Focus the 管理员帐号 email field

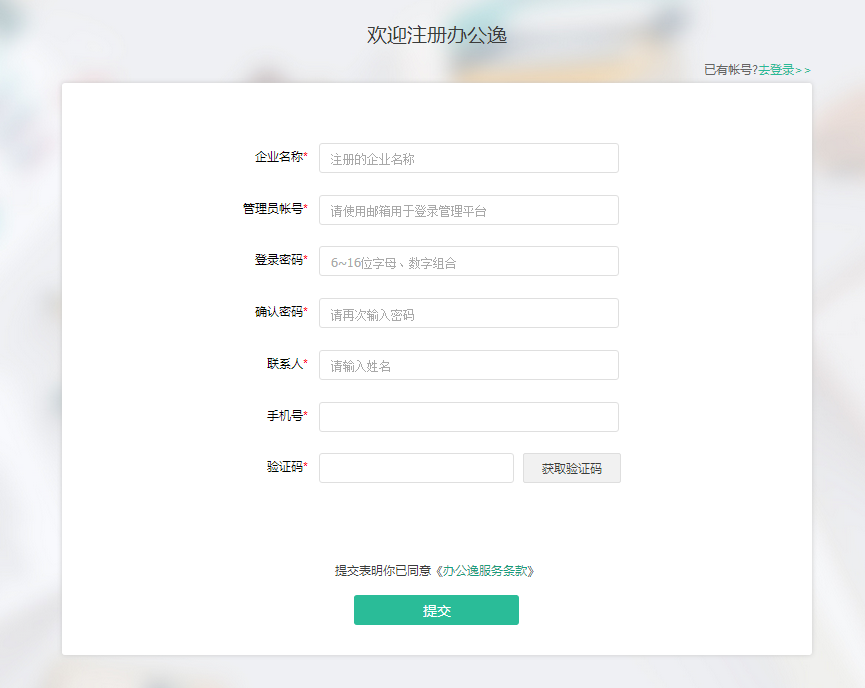468,210
